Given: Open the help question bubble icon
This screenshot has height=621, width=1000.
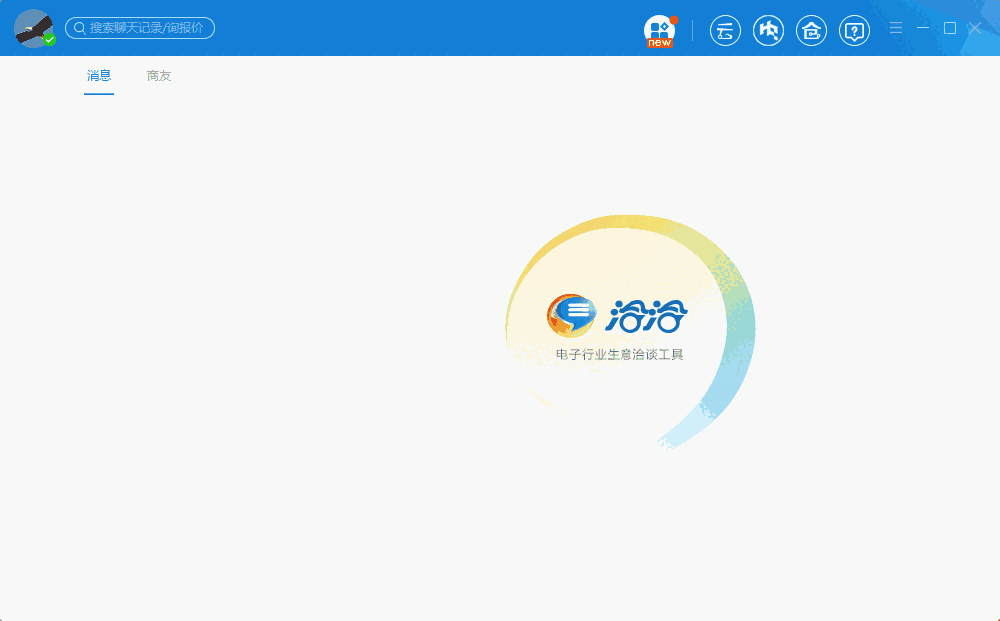Looking at the screenshot, I should coord(855,30).
